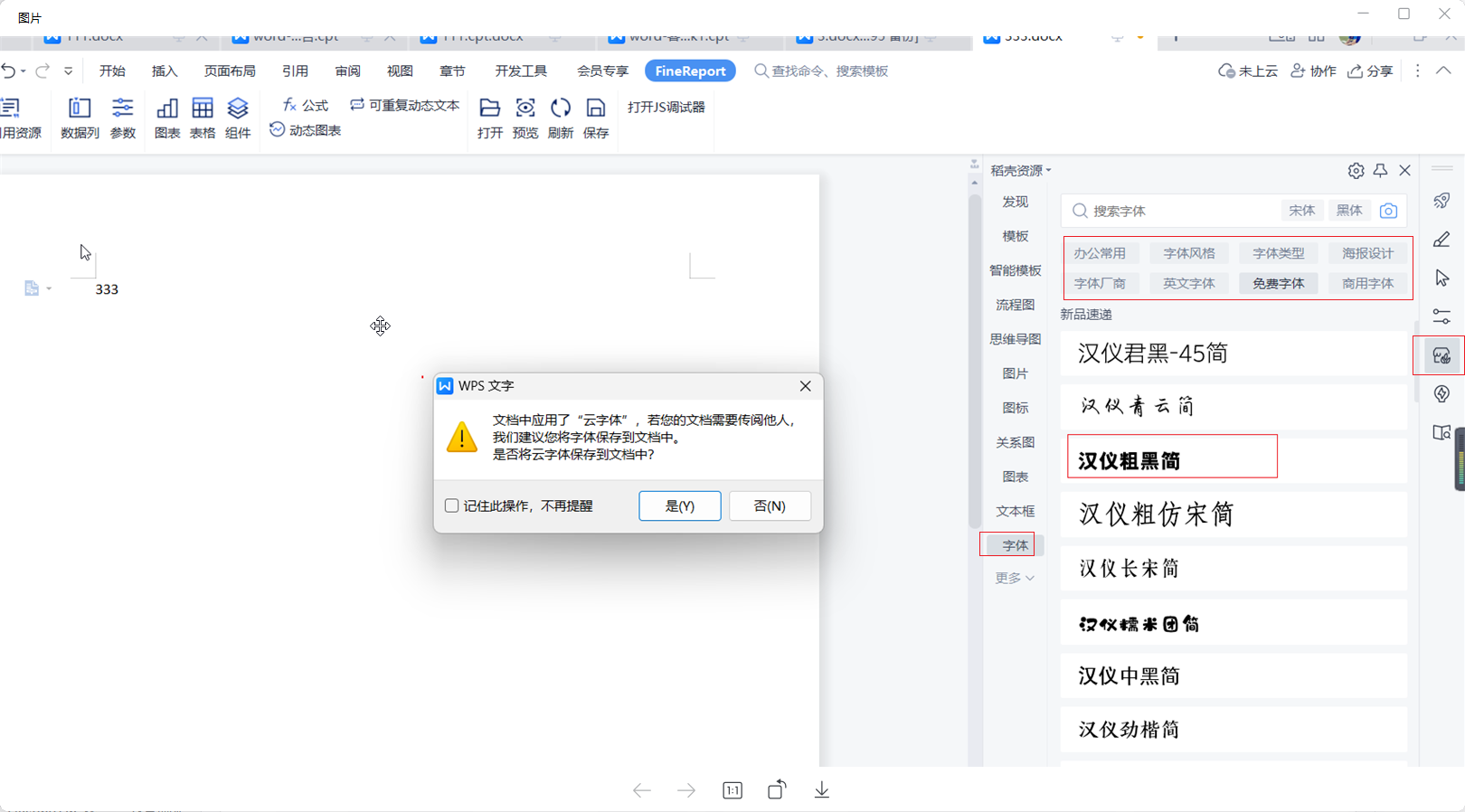Check 记住此操作,不再提醒 checkbox
This screenshot has height=812, width=1465.
pos(451,505)
